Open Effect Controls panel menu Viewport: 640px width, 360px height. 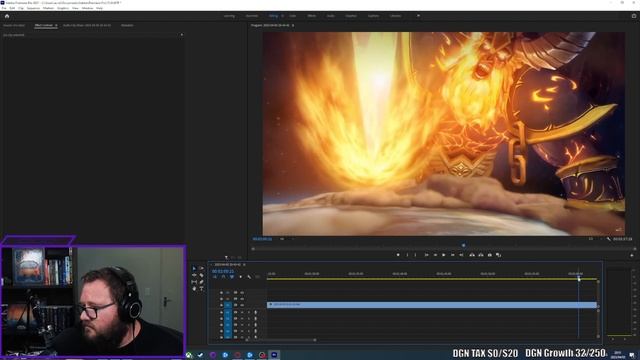tap(56, 25)
